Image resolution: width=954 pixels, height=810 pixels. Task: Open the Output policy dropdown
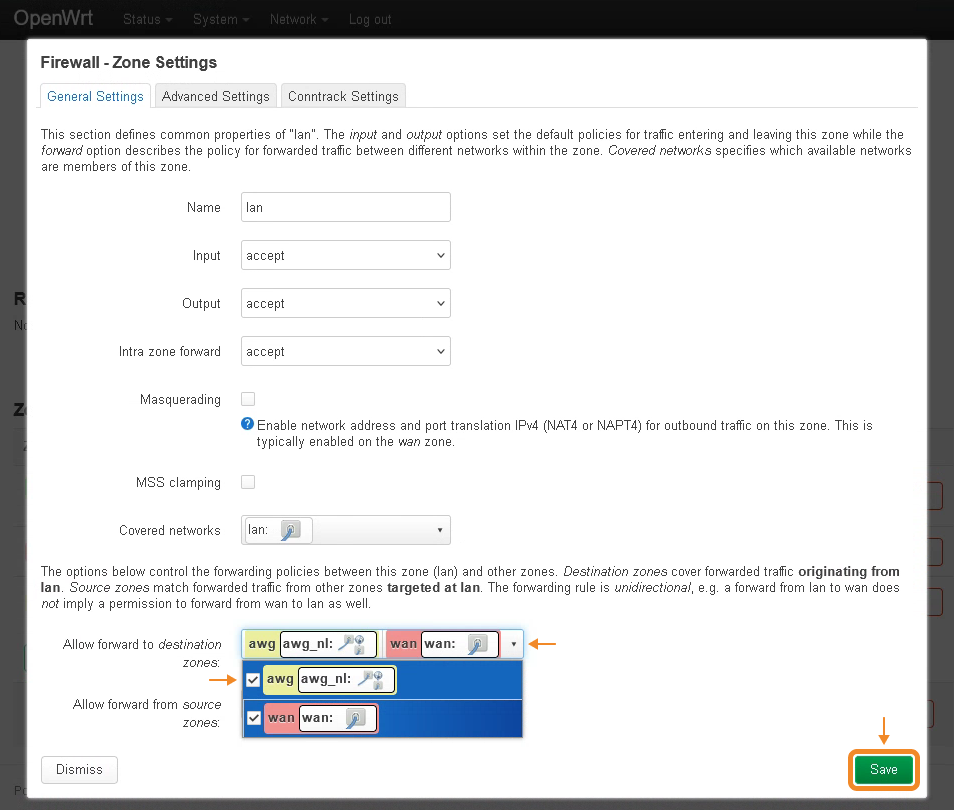pos(346,304)
